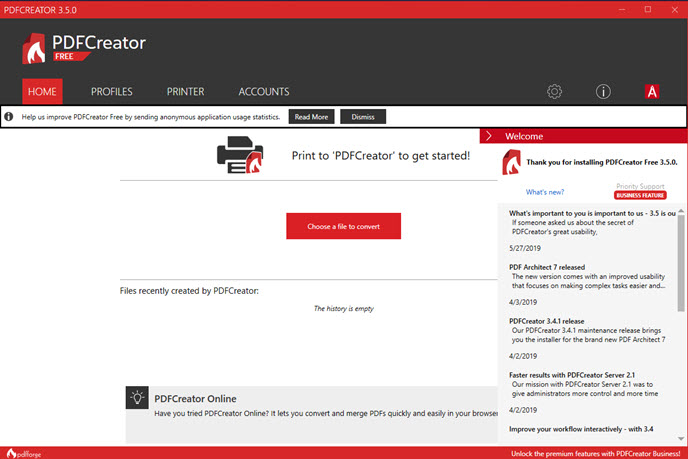Click the 5/27/2019 news date
This screenshot has height=459, width=688.
click(x=525, y=248)
